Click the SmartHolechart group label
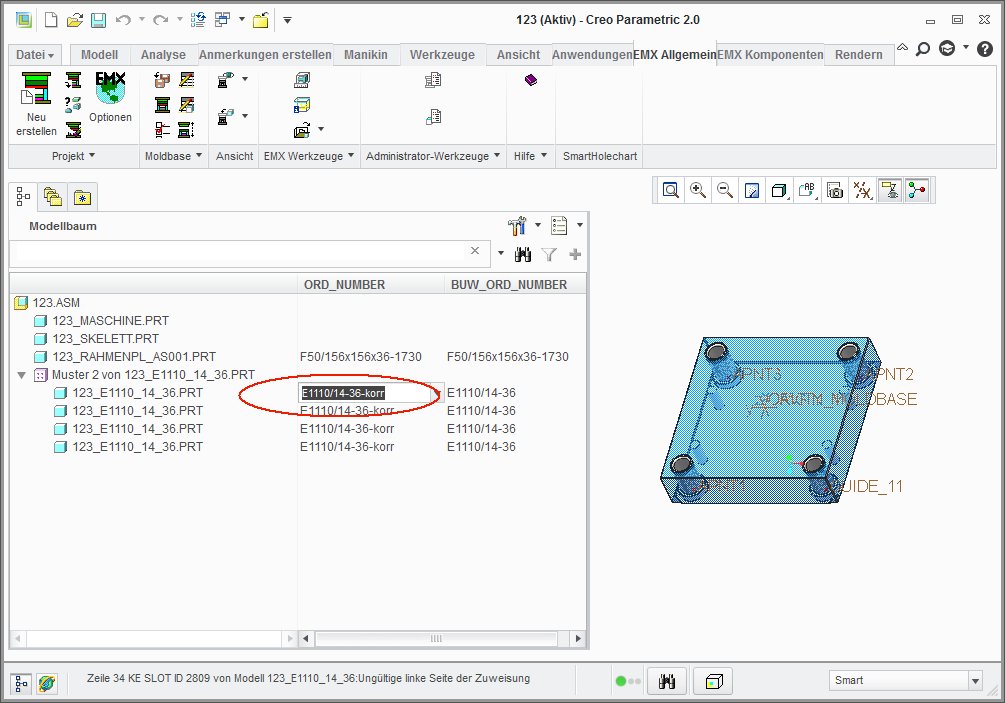Screen dimensions: 1005x703 click(x=600, y=156)
